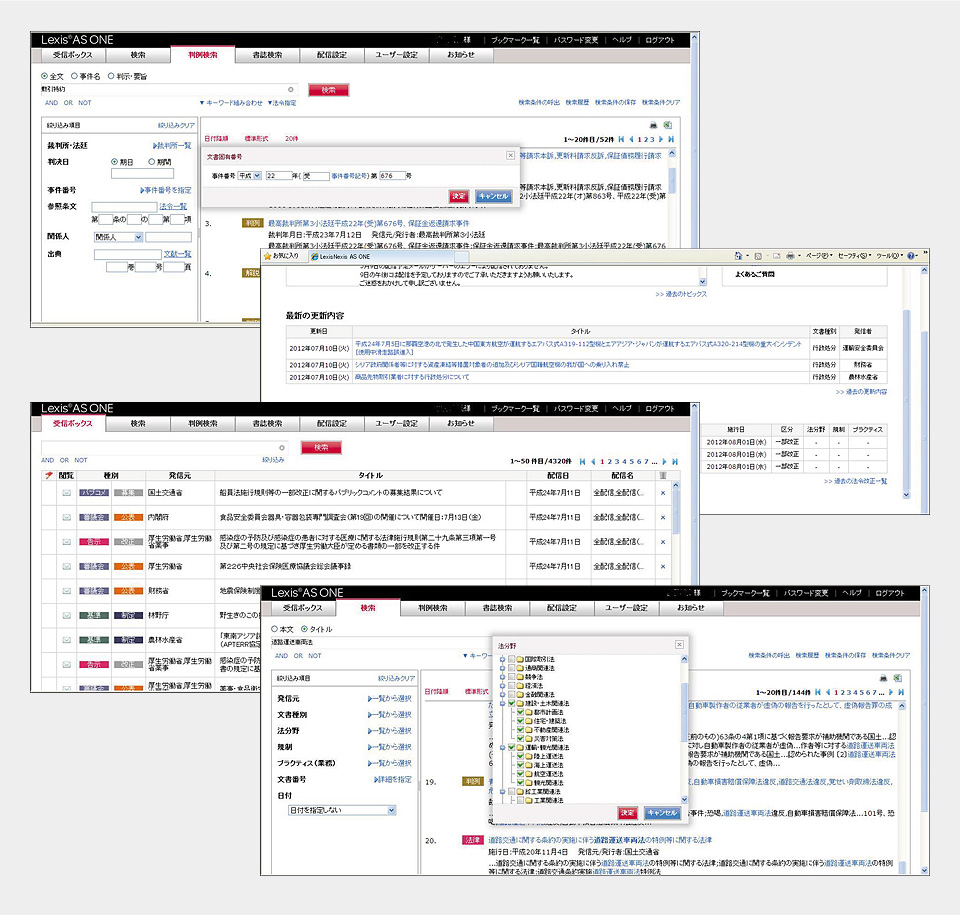Collapse the 運輸・観光関連法 tree node
The image size is (960, 915).
pos(503,747)
